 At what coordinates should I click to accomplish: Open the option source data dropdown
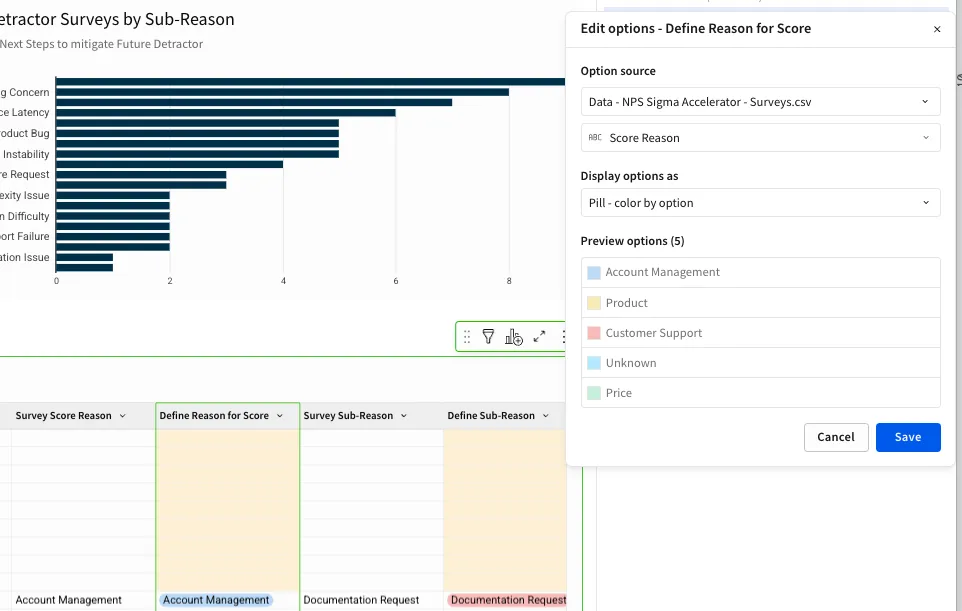pos(760,102)
